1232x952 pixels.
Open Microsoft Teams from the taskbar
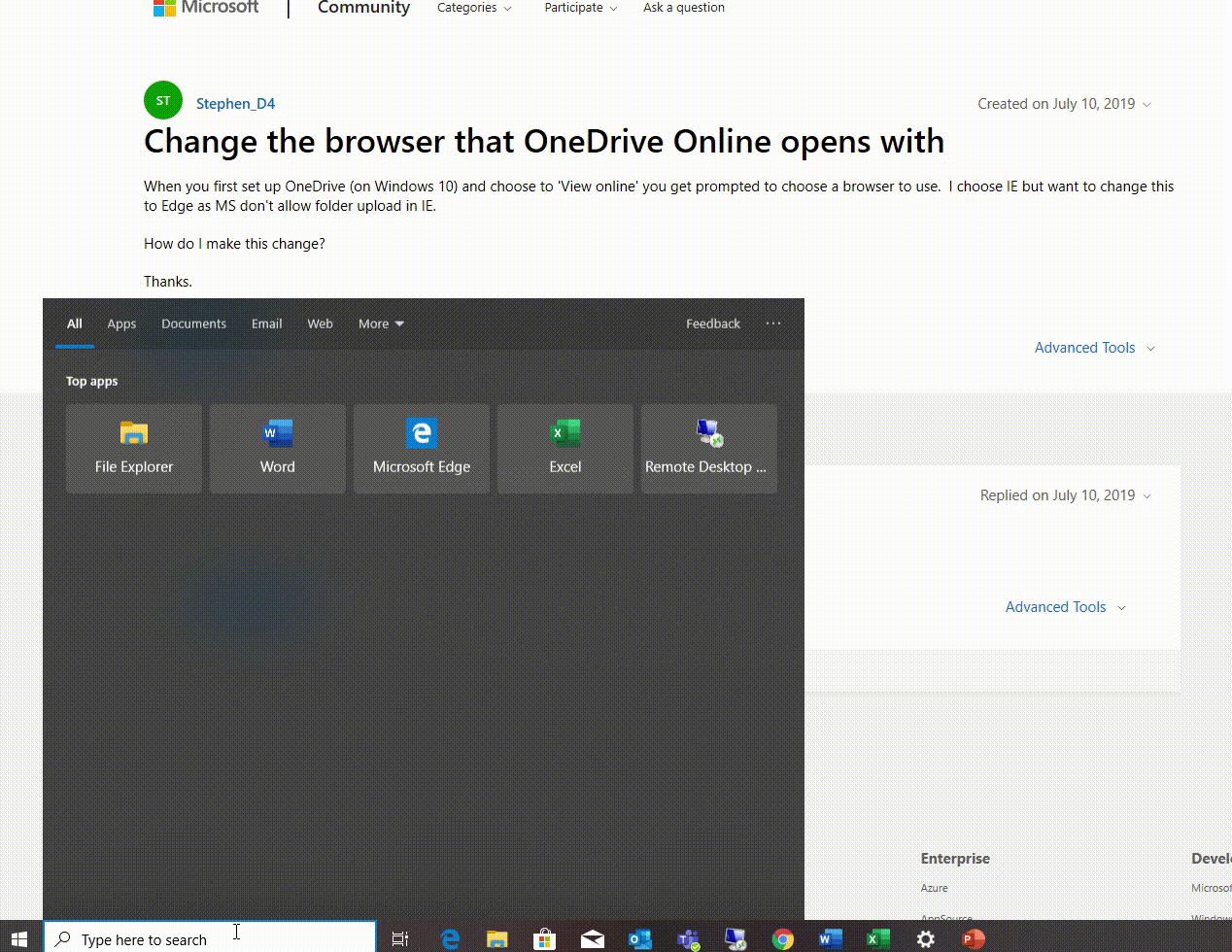tap(687, 938)
